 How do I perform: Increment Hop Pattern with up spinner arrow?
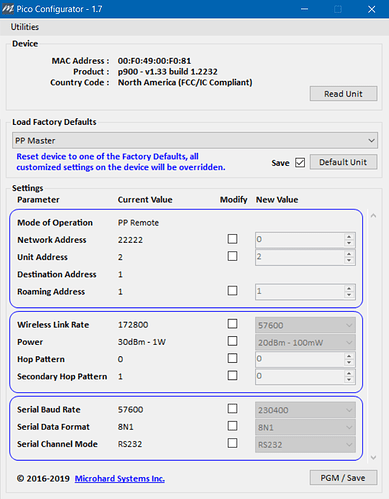pos(349,356)
